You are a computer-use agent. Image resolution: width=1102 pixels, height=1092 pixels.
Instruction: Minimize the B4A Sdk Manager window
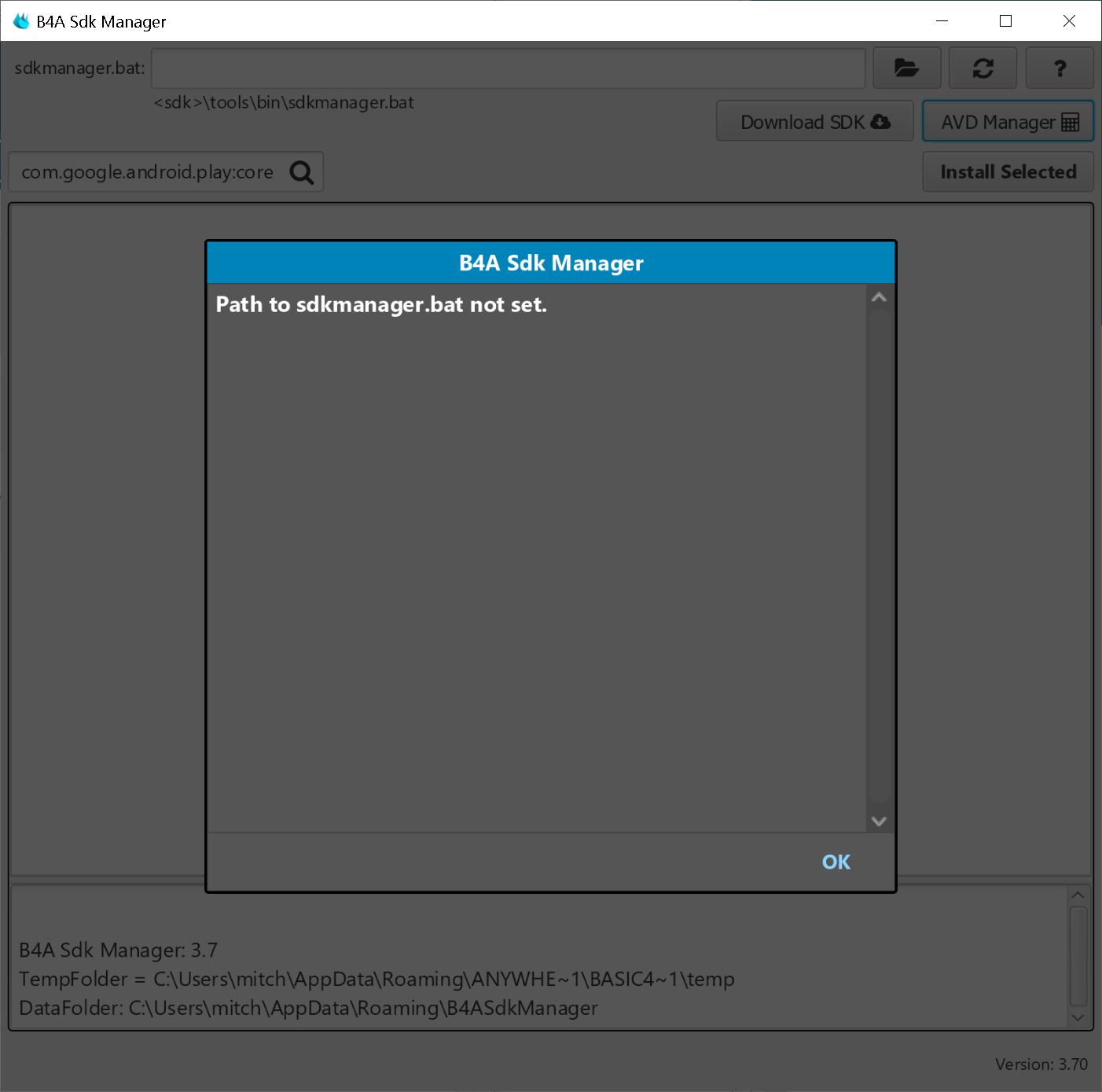point(942,21)
